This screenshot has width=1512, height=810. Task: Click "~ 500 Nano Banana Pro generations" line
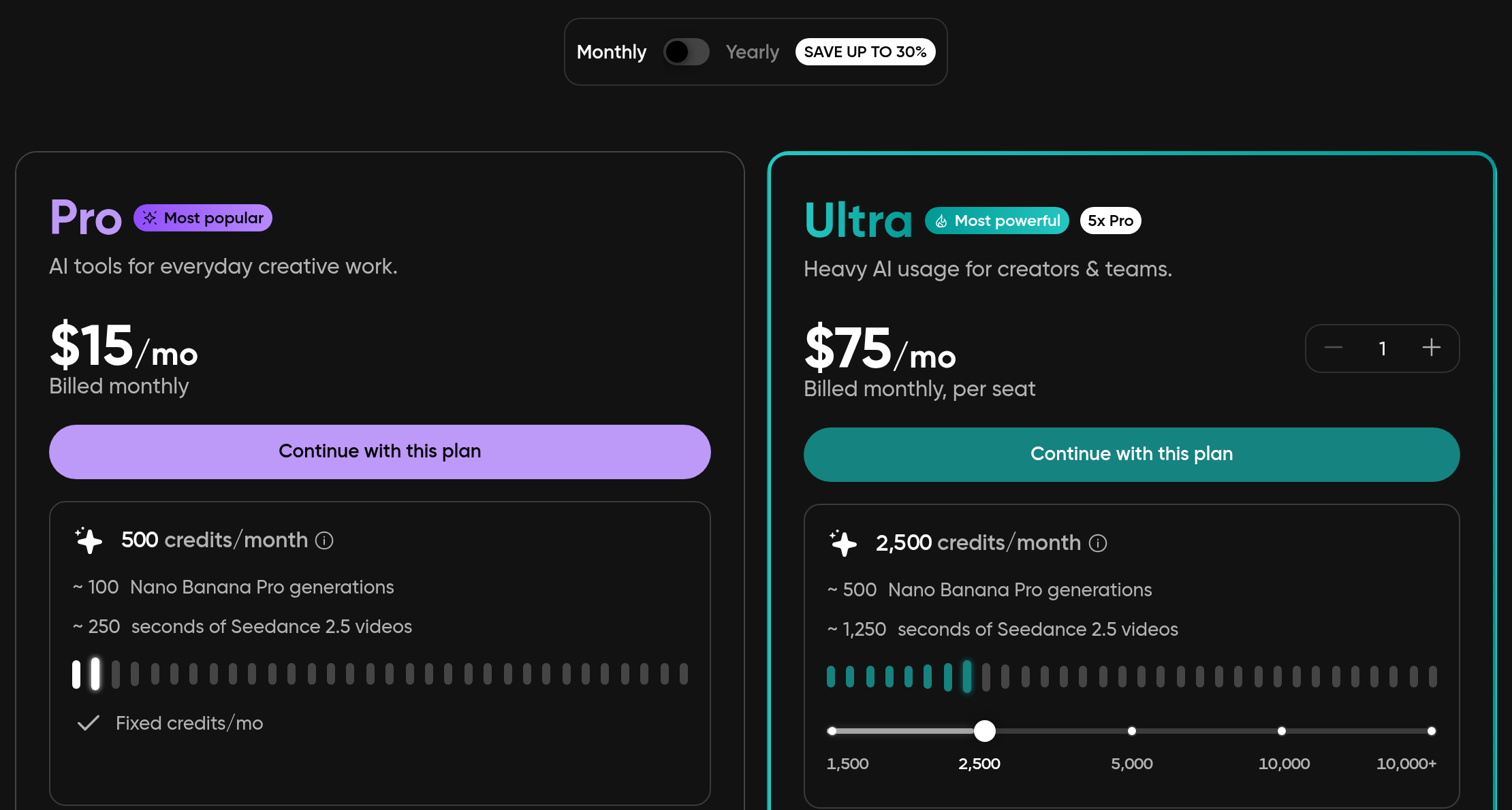[x=989, y=590]
